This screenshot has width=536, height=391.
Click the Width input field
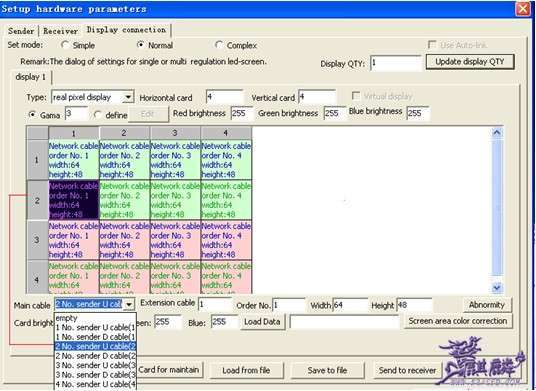pos(350,304)
